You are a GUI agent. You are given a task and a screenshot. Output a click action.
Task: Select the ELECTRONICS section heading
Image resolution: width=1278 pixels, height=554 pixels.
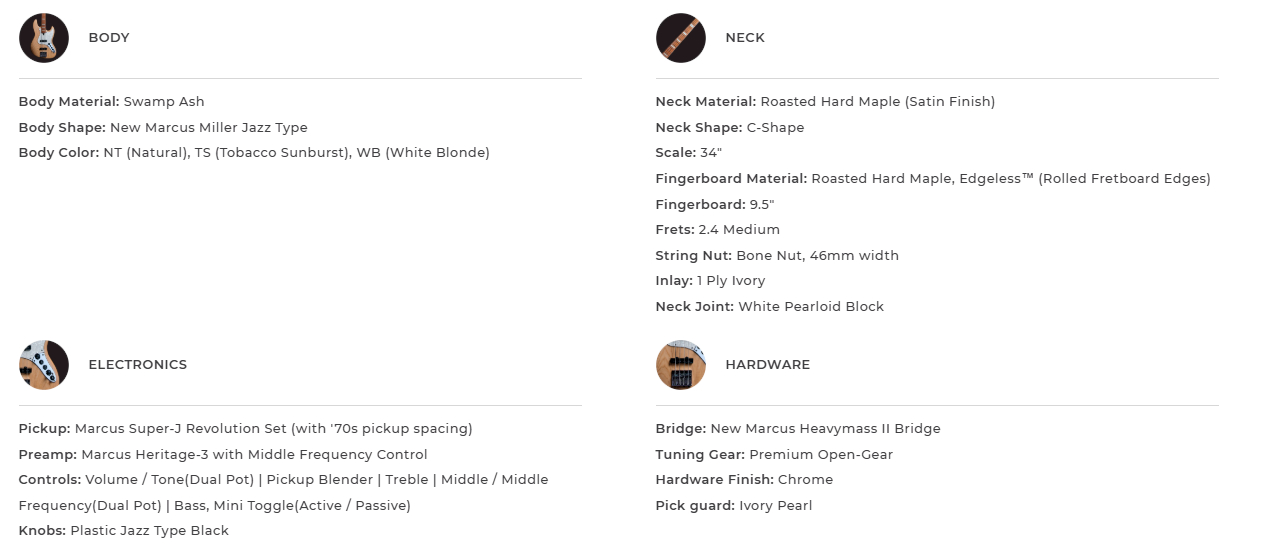click(x=138, y=365)
